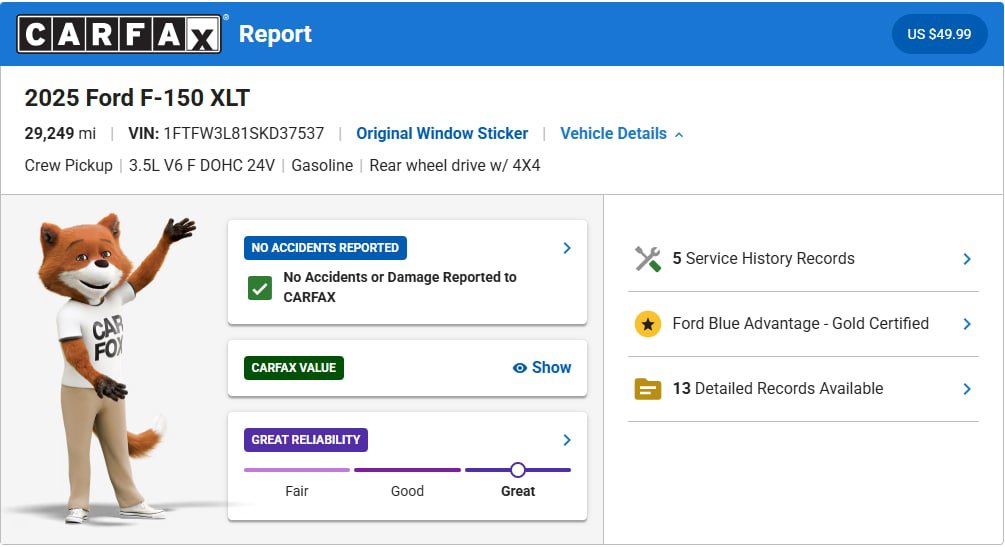Click the 'Good' reliability label
This screenshot has width=1005, height=547.
[408, 491]
